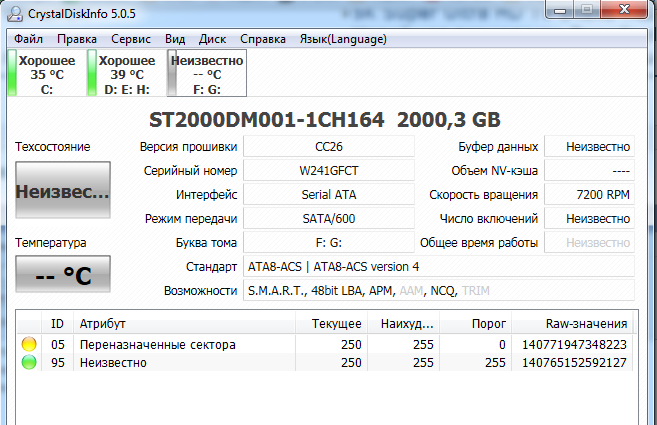Click the Raw-значения column header
Image resolution: width=657 pixels, height=425 pixels.
[572, 324]
